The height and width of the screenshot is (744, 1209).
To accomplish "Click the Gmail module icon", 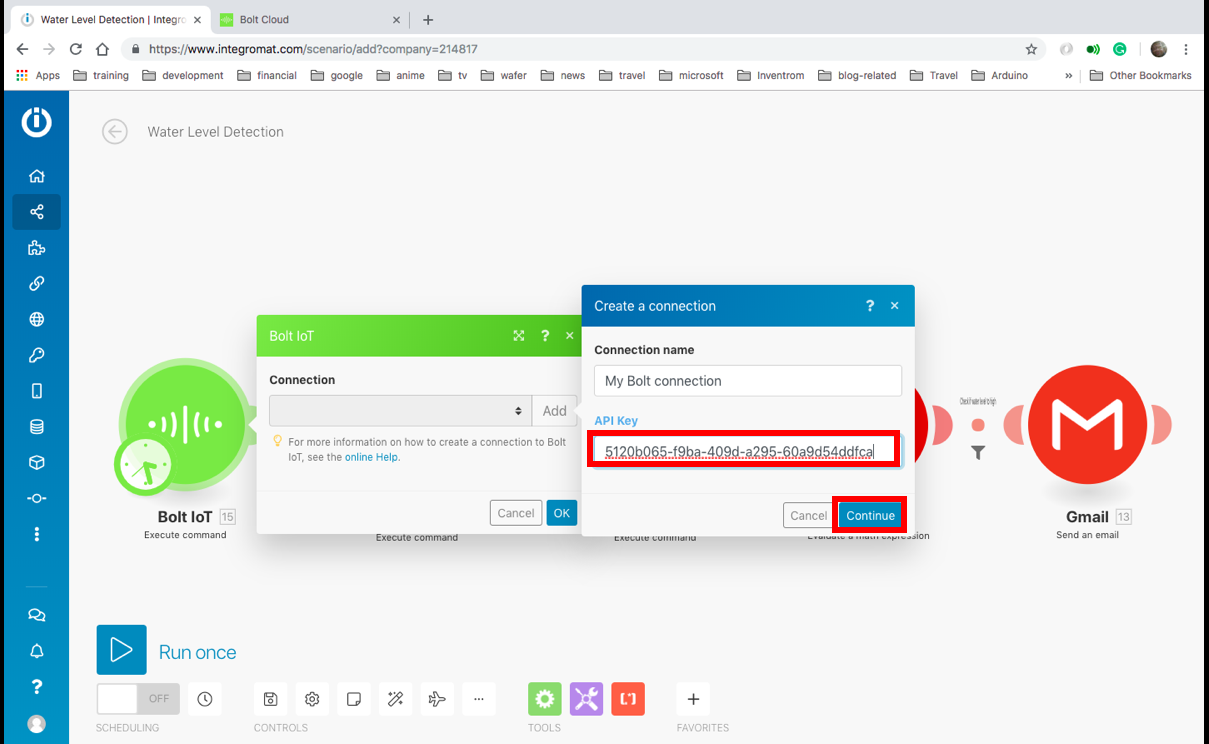I will tap(1087, 424).
